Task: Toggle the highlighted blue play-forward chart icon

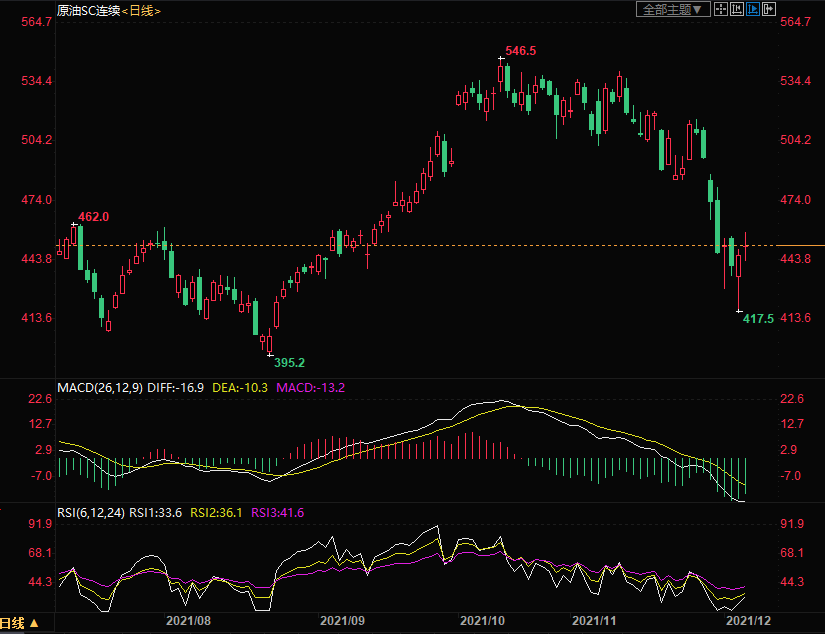Action: point(752,9)
